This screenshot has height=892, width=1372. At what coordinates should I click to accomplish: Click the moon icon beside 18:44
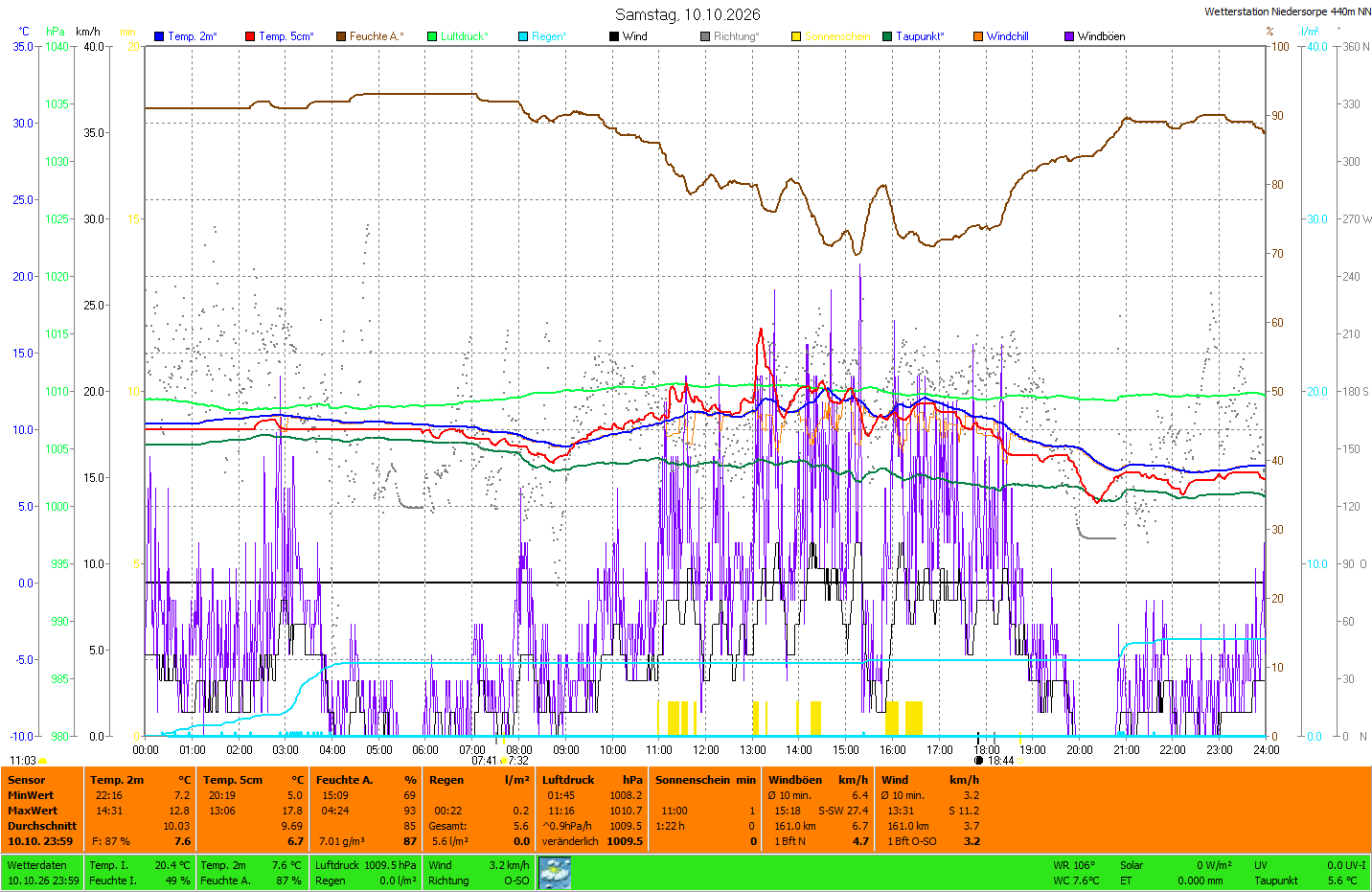click(978, 761)
